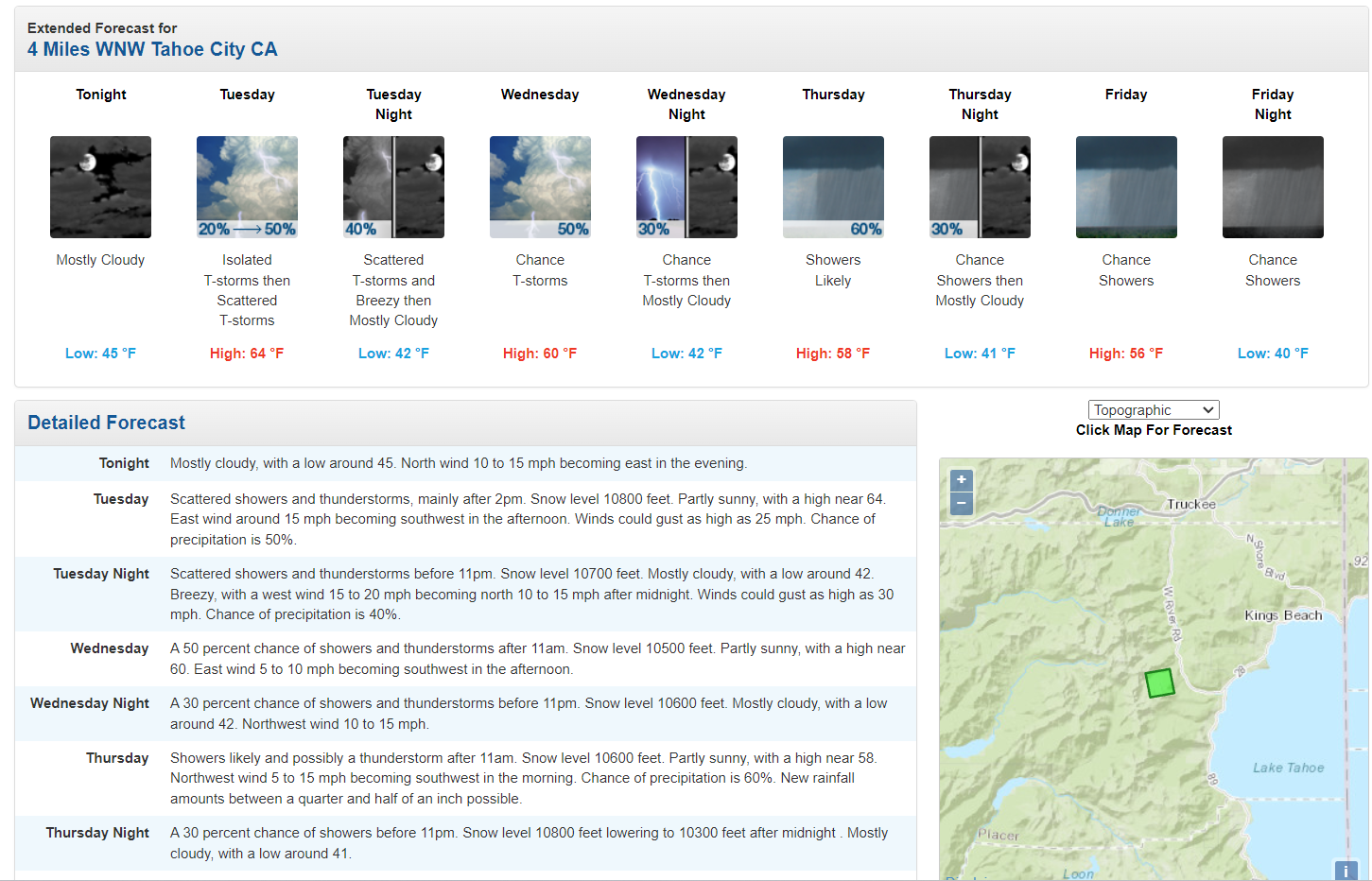Click the Low: 45 °F value for Tonight

coord(100,354)
